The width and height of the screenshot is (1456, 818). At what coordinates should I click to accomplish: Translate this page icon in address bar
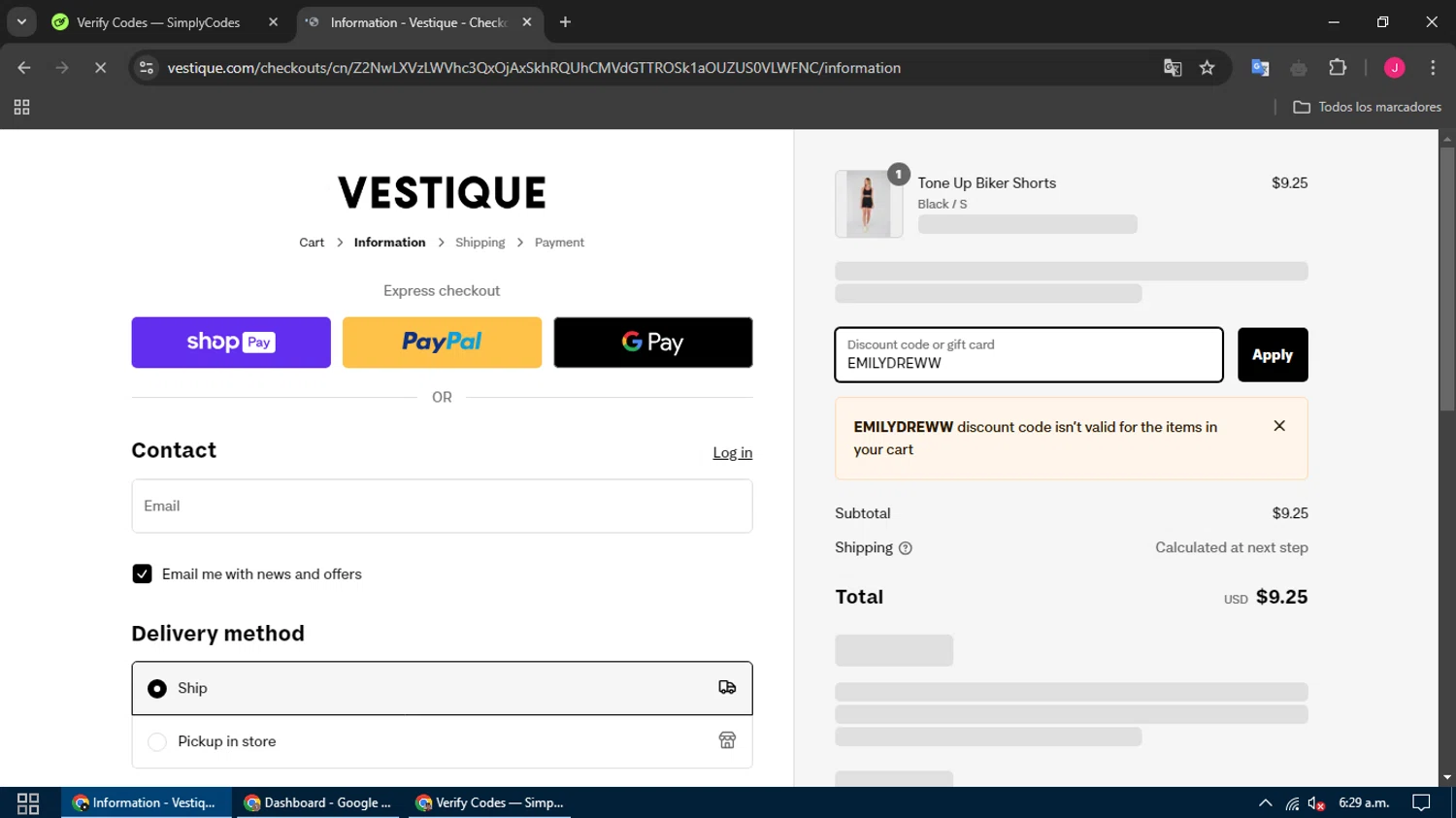pos(1173,68)
